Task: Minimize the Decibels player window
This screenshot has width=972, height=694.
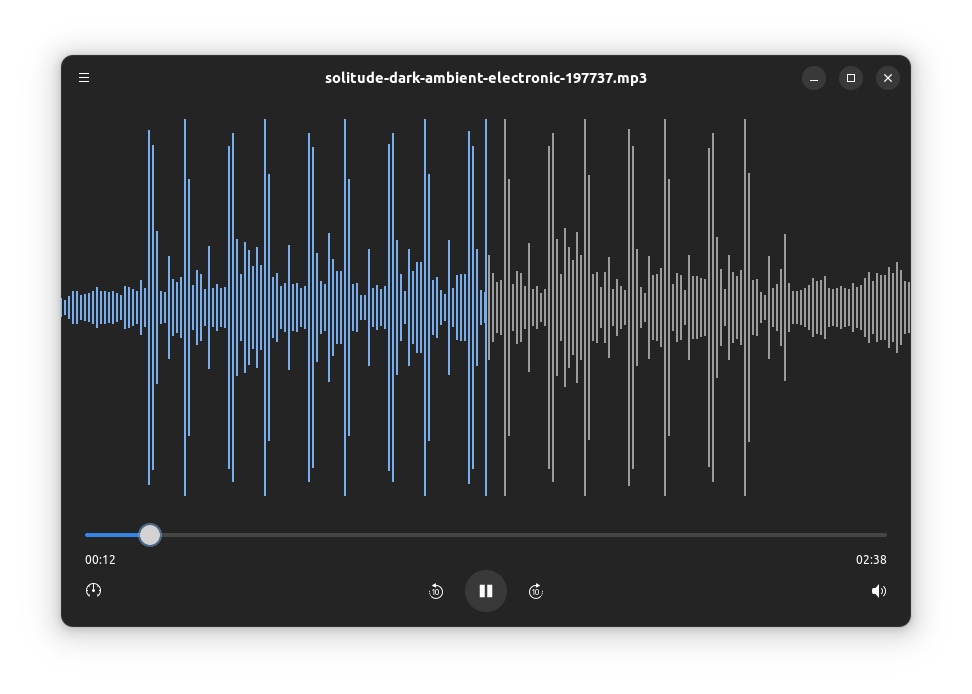Action: pos(813,77)
